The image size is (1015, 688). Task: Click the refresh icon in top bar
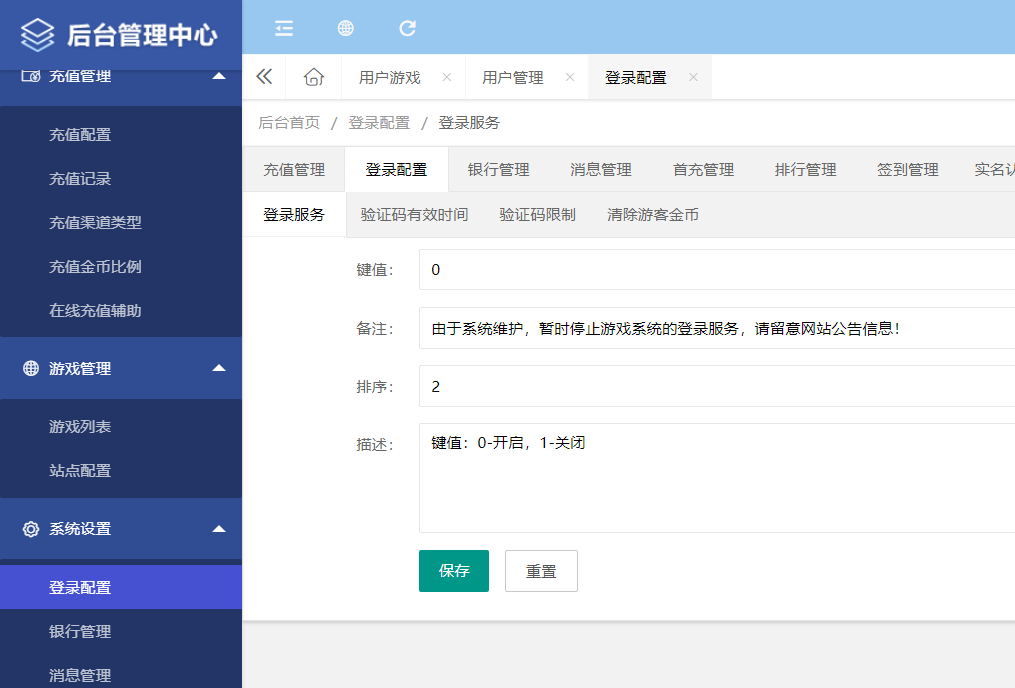pos(407,28)
